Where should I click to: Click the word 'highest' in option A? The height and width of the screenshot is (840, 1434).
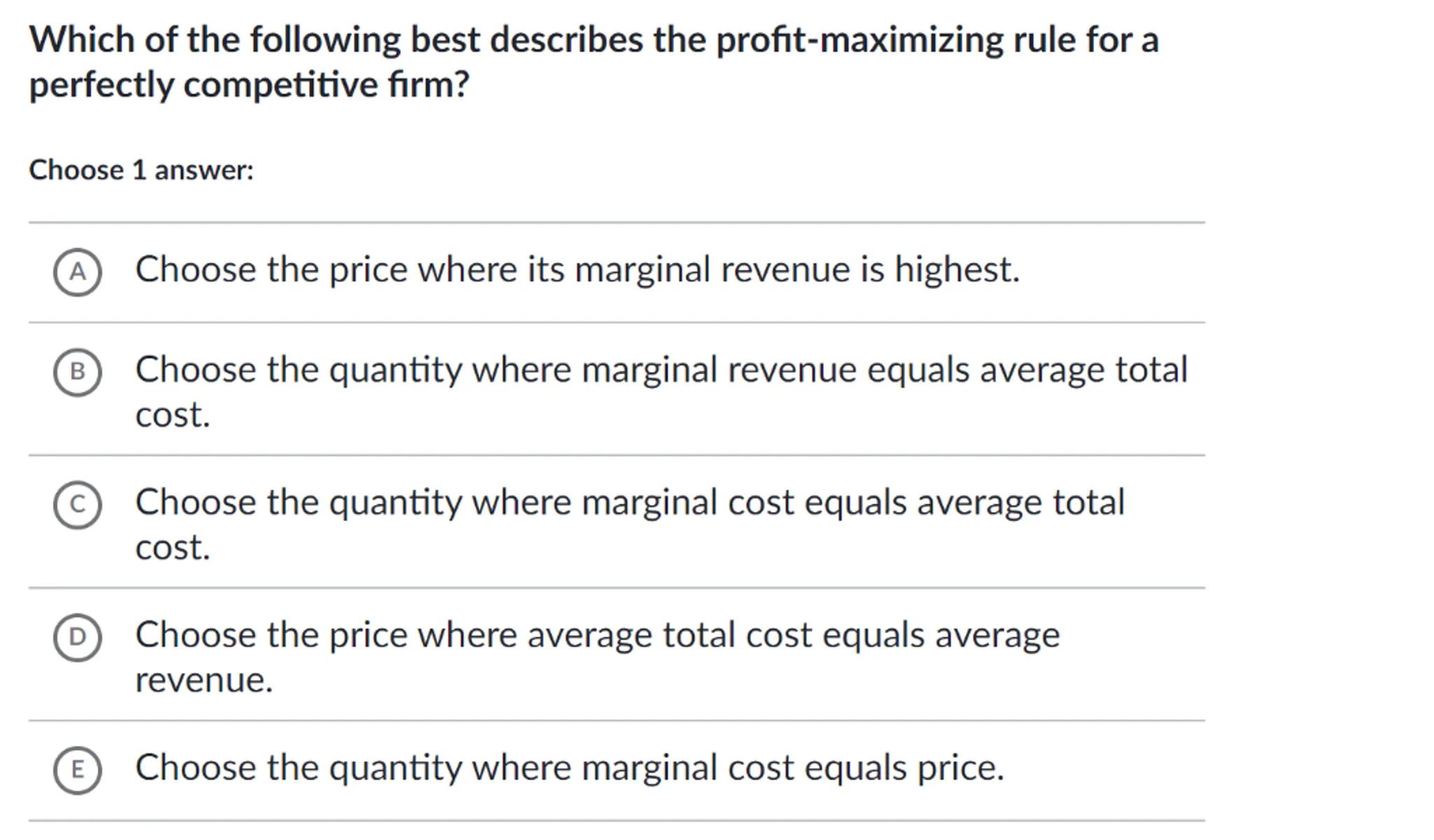tap(955, 270)
